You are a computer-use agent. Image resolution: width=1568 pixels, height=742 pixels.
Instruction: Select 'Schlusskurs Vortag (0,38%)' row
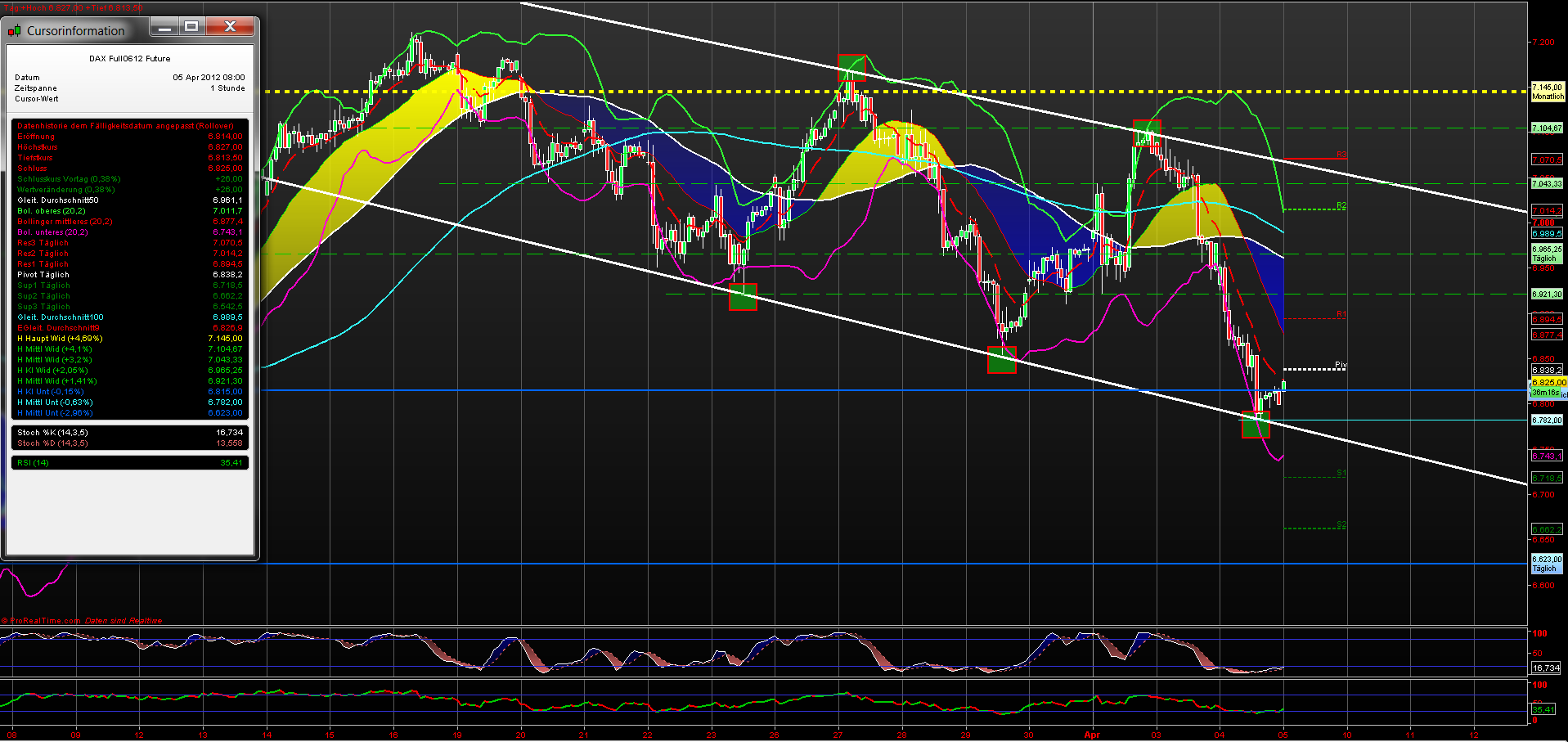point(130,179)
